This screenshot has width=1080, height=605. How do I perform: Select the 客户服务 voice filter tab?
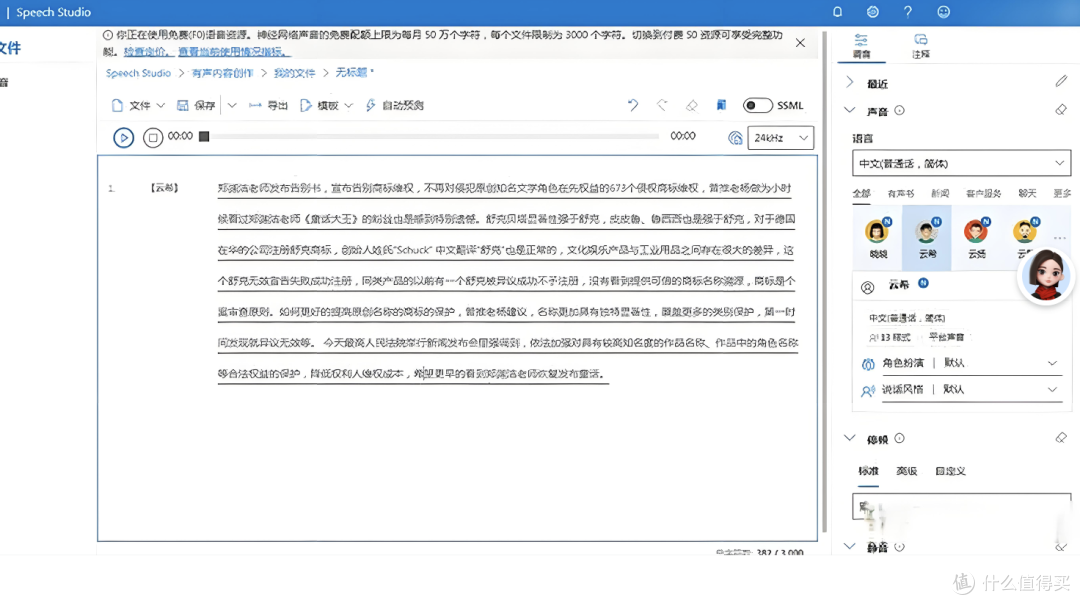(984, 194)
